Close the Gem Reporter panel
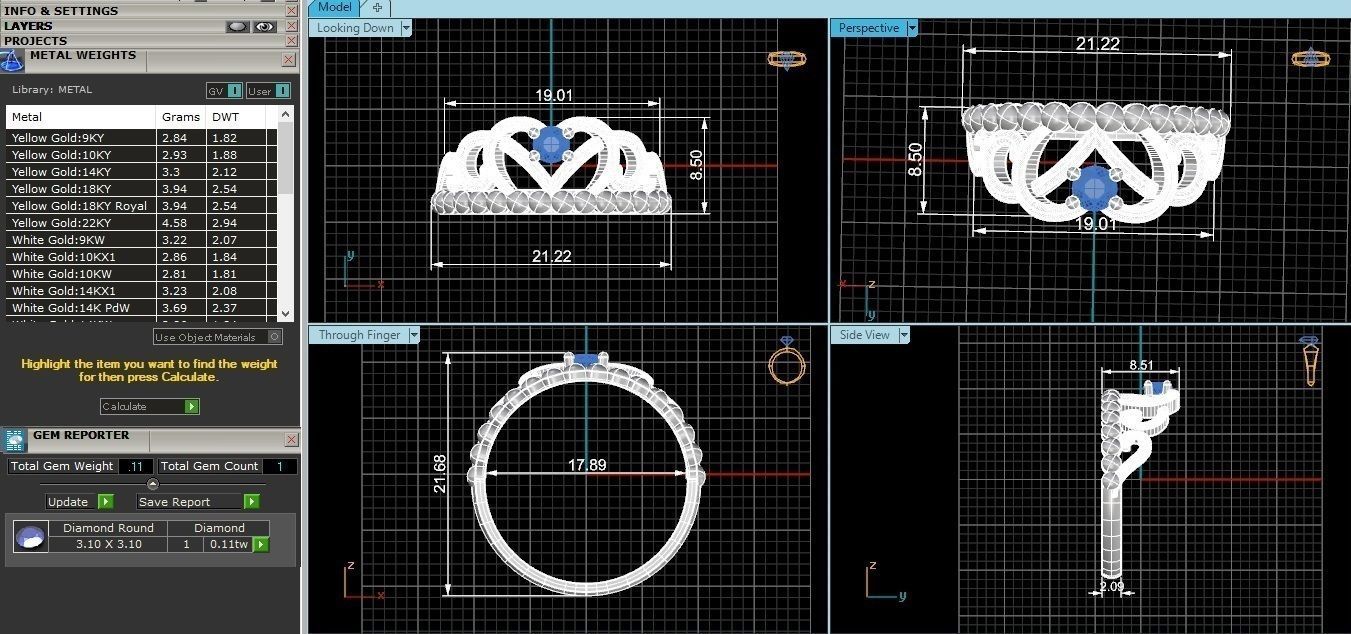This screenshot has height=634, width=1351. pyautogui.click(x=291, y=440)
